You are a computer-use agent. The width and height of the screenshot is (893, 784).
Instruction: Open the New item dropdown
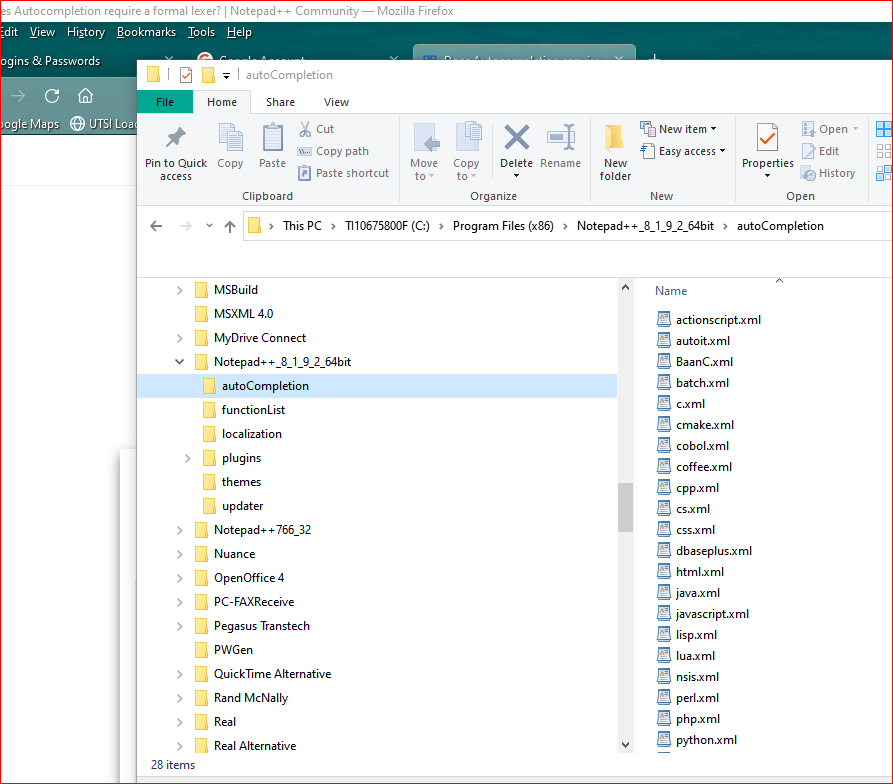678,129
